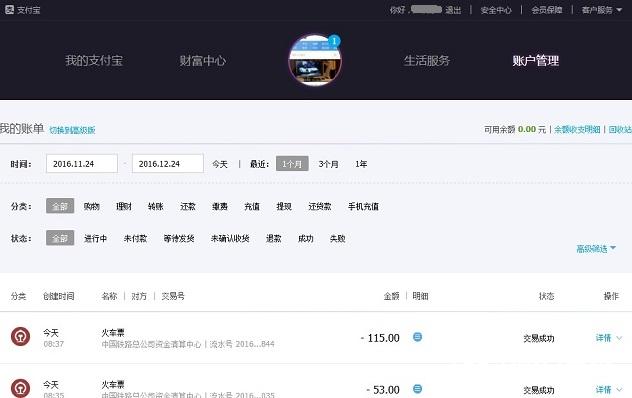Image resolution: width=632 pixels, height=398 pixels.
Task: Click the railway icon for 53.00 ticket
Action: tap(20, 388)
